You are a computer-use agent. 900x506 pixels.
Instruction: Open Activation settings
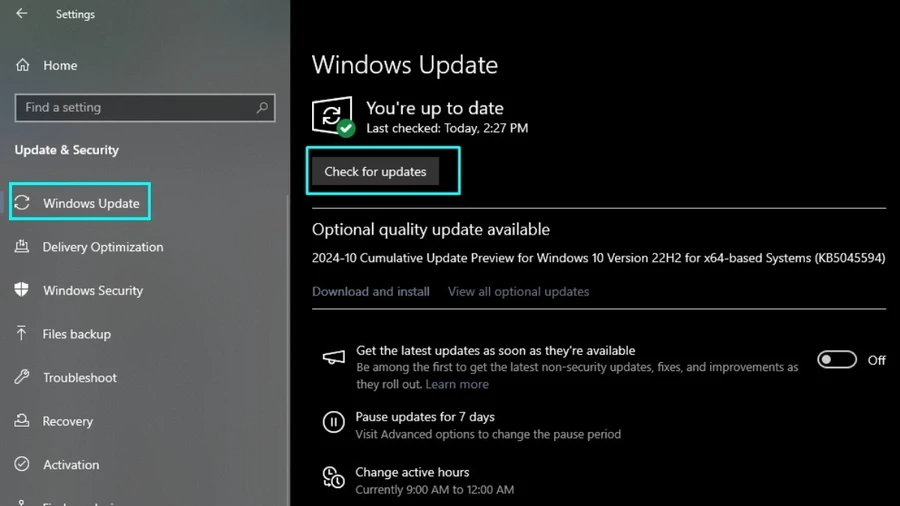point(71,465)
